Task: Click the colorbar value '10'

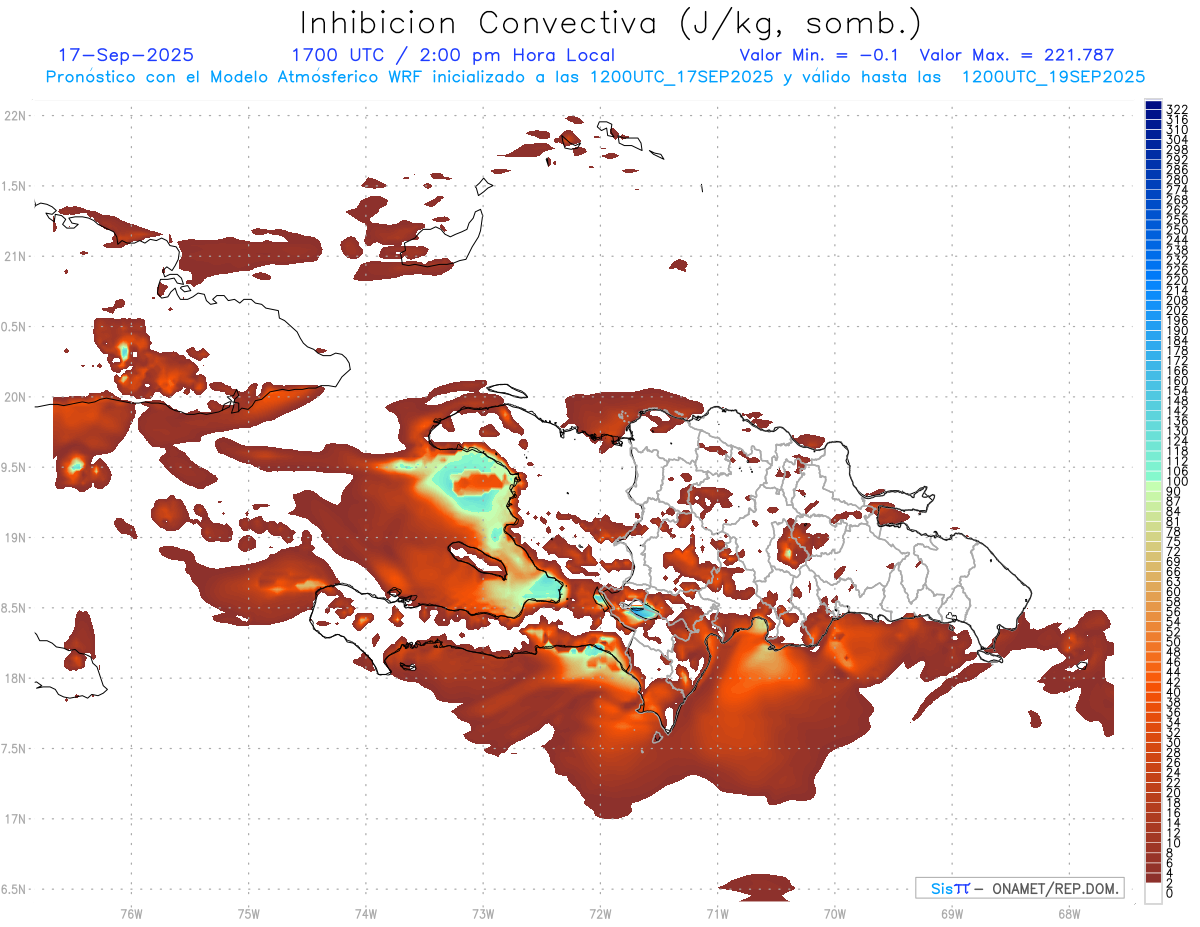Action: [1173, 843]
